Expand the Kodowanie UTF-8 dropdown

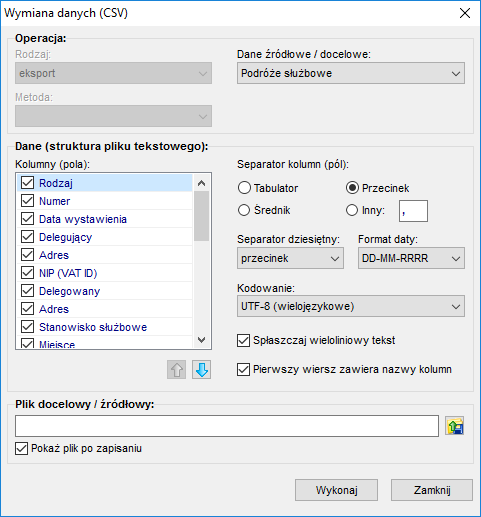coord(351,306)
